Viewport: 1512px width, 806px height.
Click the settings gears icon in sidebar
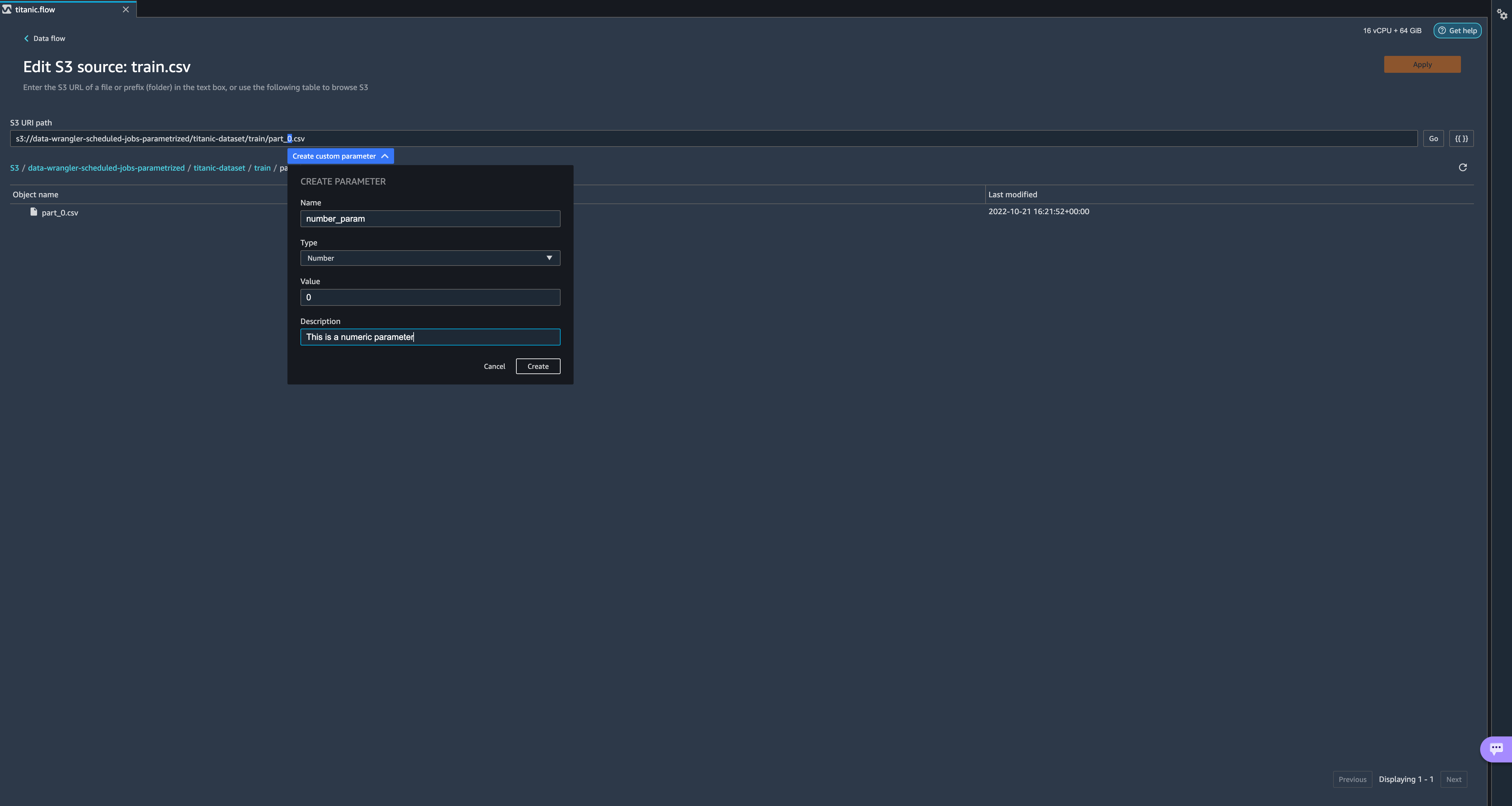1502,14
